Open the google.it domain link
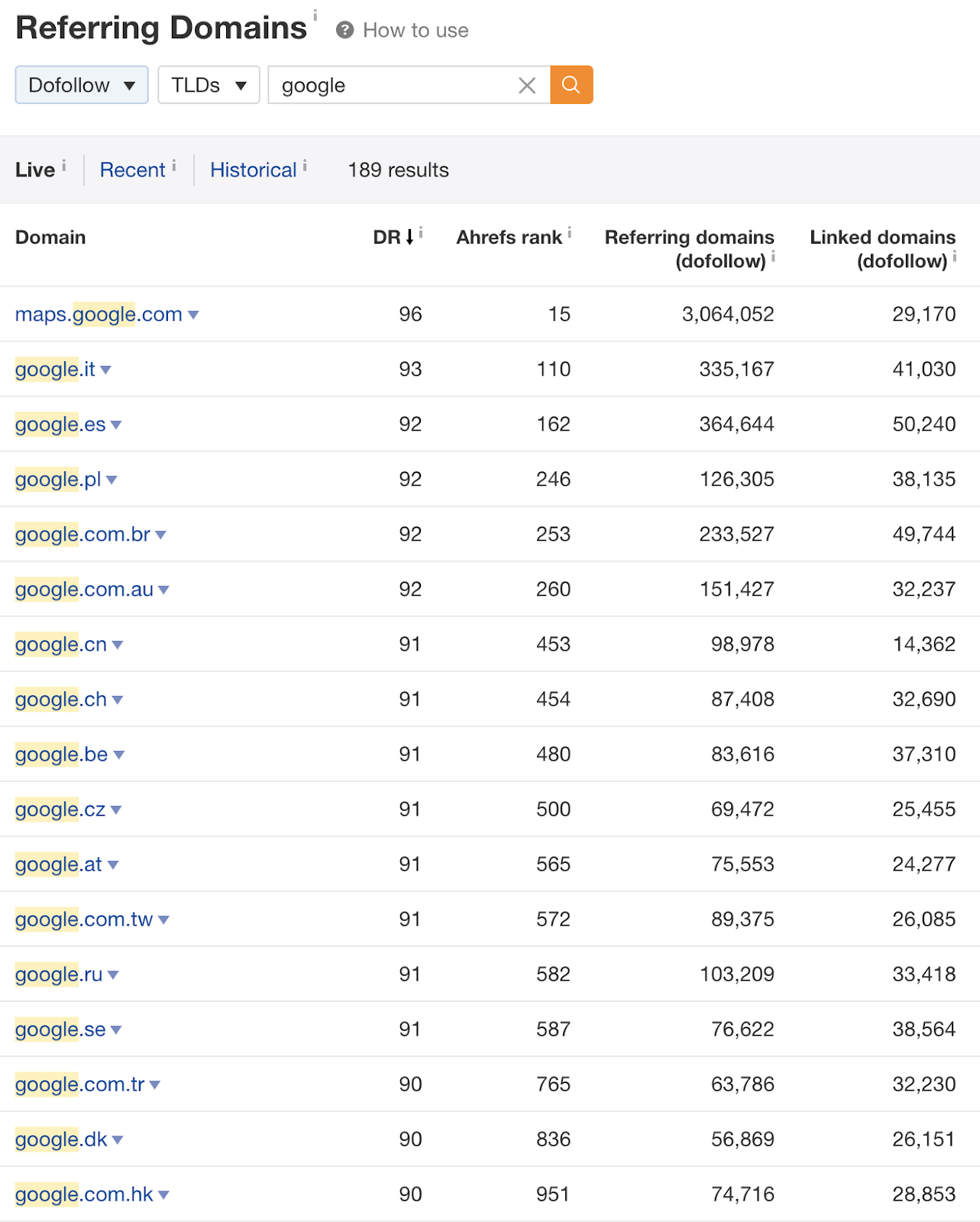Screen dimensions: 980x1222 click(55, 369)
